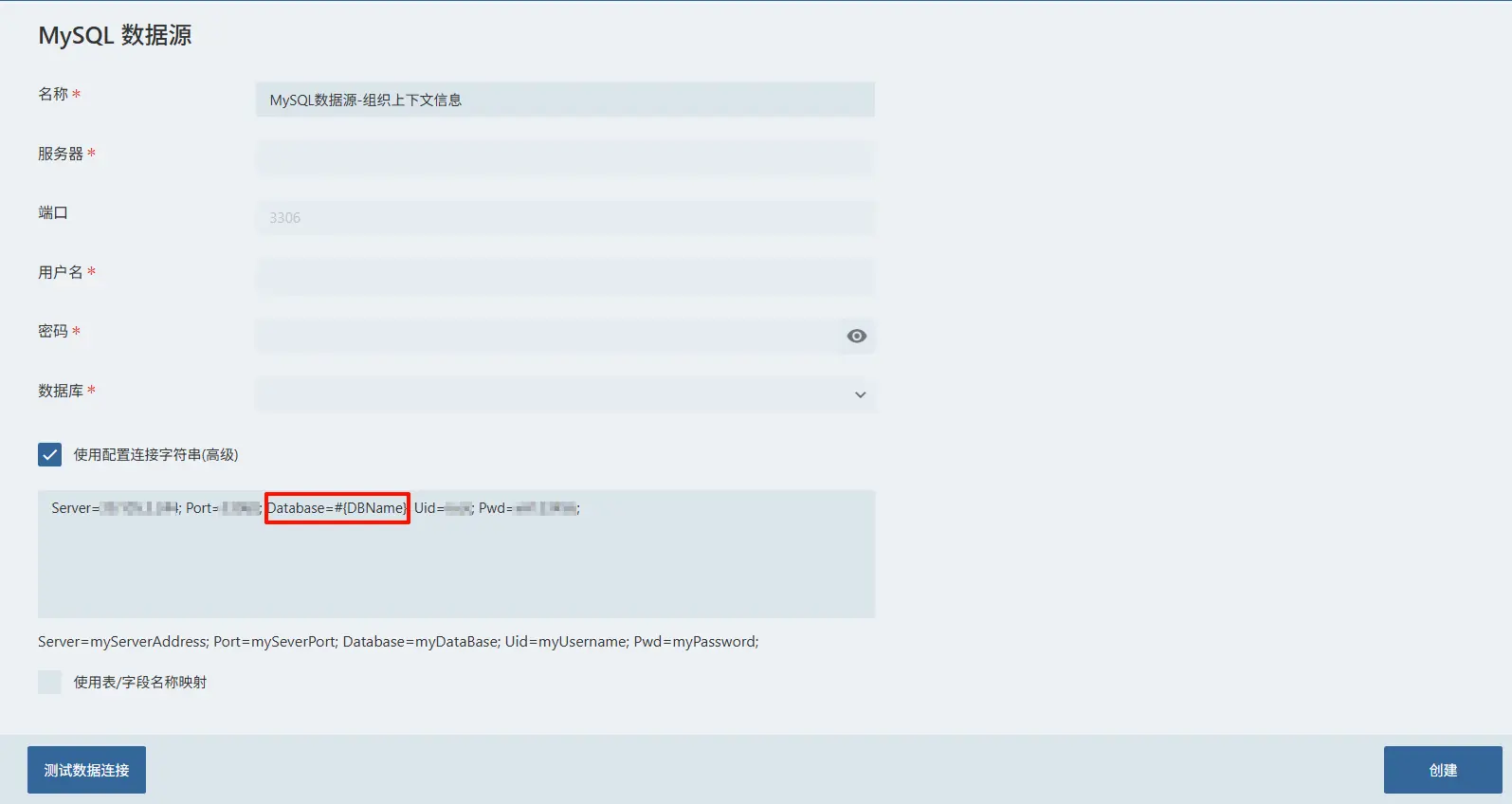Screen dimensions: 1512x804
Task: Focus the 服务器 input field
Action: pyautogui.click(x=565, y=158)
